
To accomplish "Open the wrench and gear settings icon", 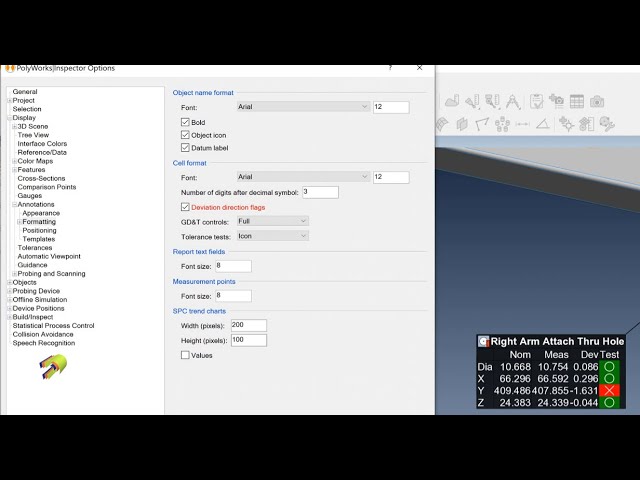I will [607, 124].
